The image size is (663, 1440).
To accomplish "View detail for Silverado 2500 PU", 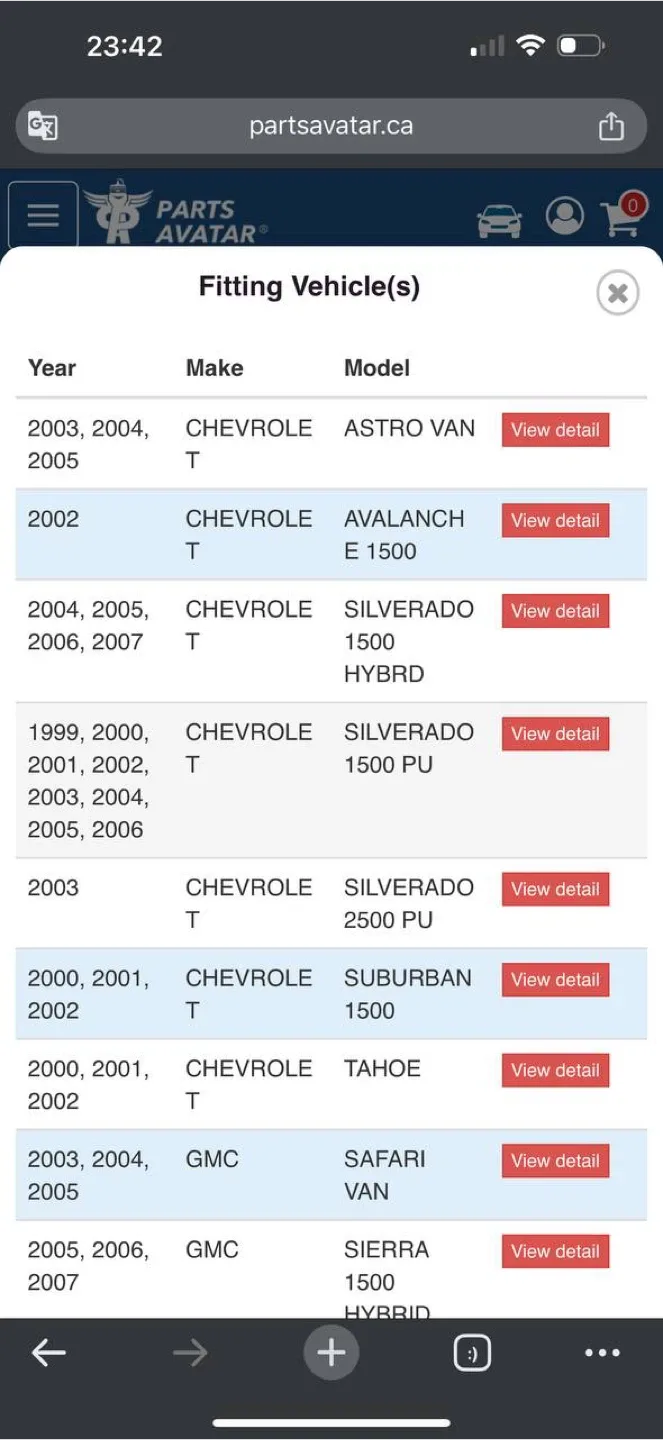I will [555, 889].
